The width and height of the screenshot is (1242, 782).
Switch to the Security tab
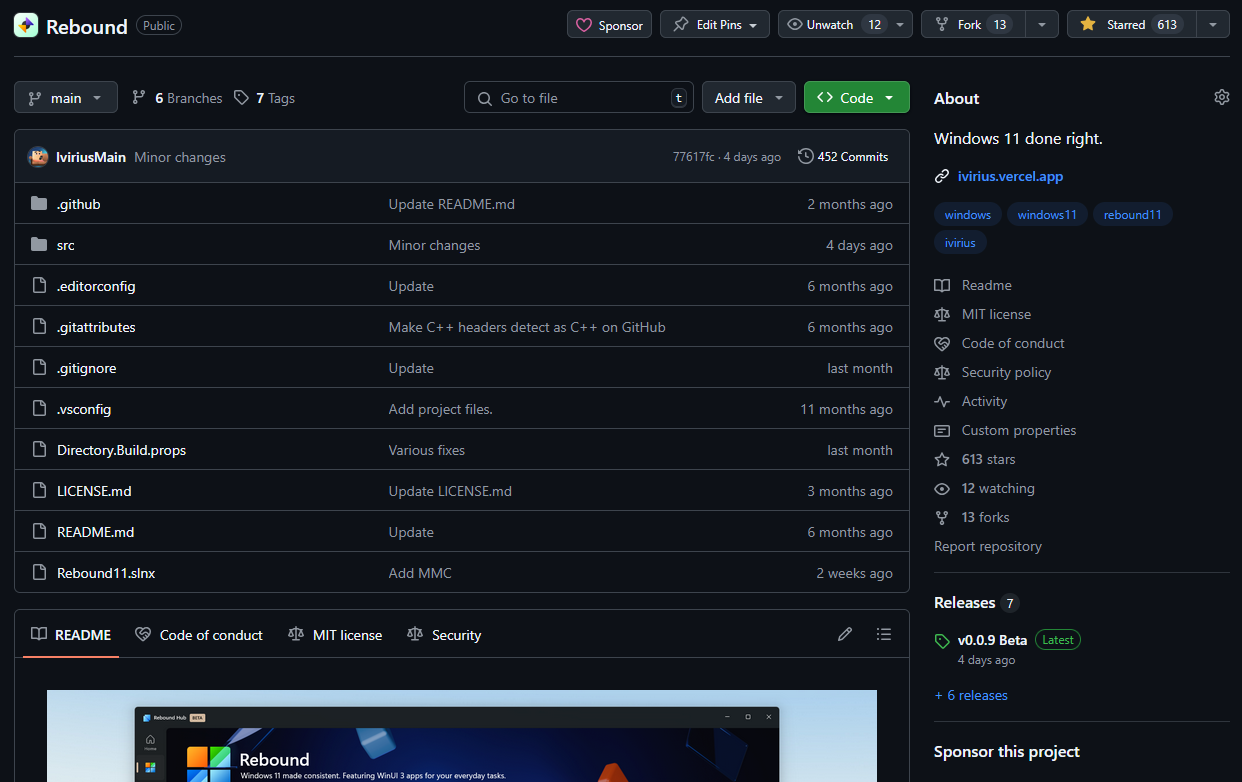(444, 634)
